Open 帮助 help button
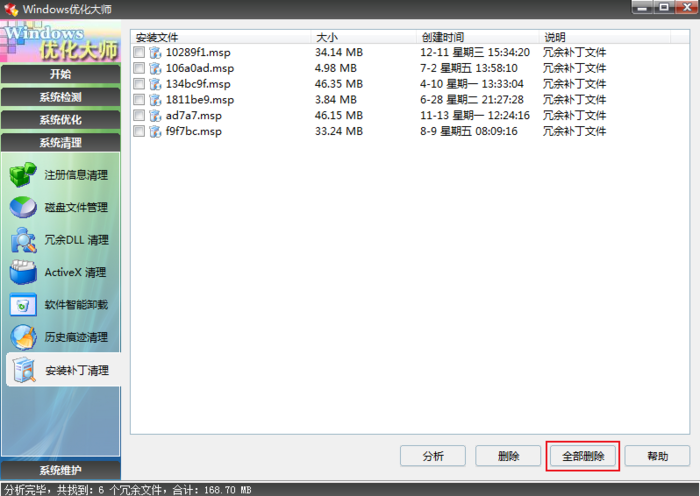This screenshot has width=700, height=496. coord(657,456)
